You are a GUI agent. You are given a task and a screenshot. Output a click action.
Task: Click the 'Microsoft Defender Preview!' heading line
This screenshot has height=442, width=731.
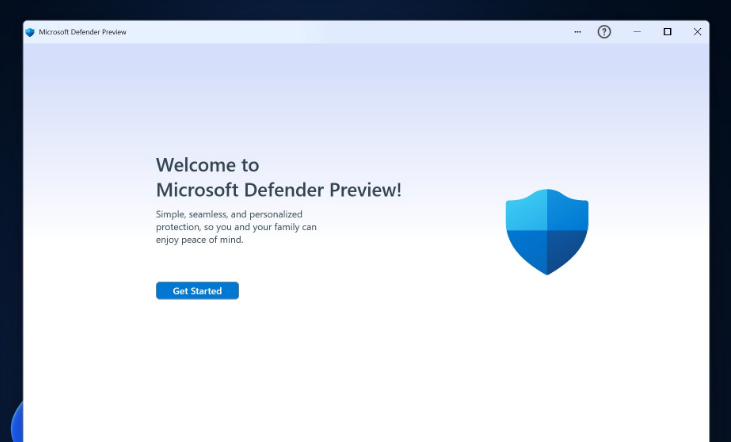tap(279, 190)
